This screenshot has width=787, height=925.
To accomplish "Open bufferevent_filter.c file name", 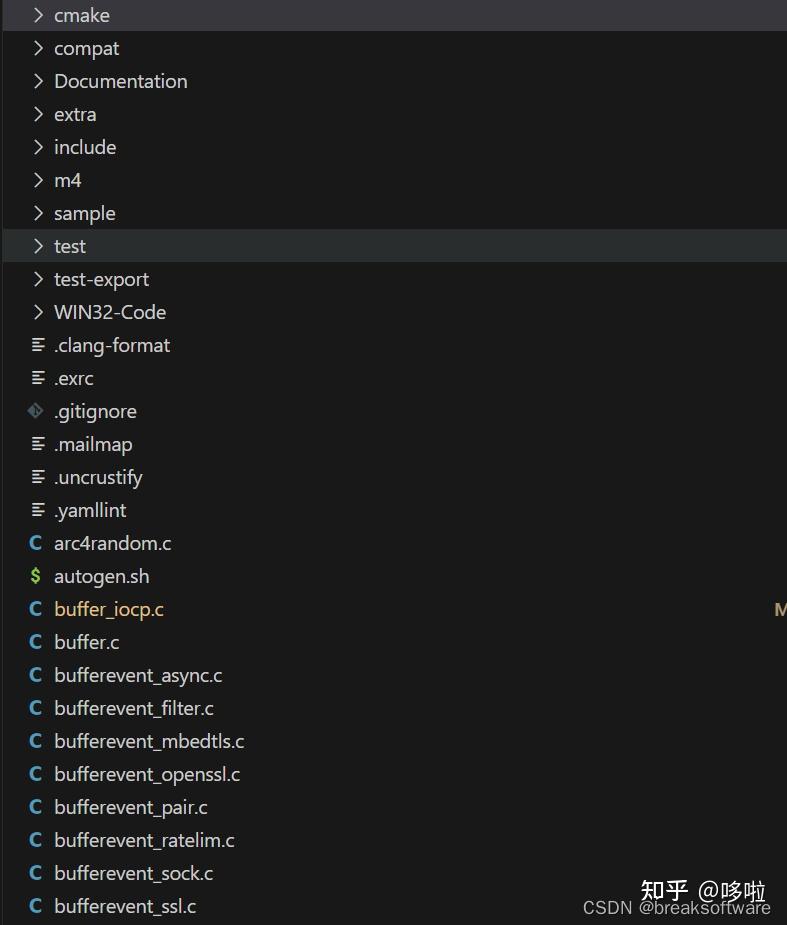I will point(134,708).
